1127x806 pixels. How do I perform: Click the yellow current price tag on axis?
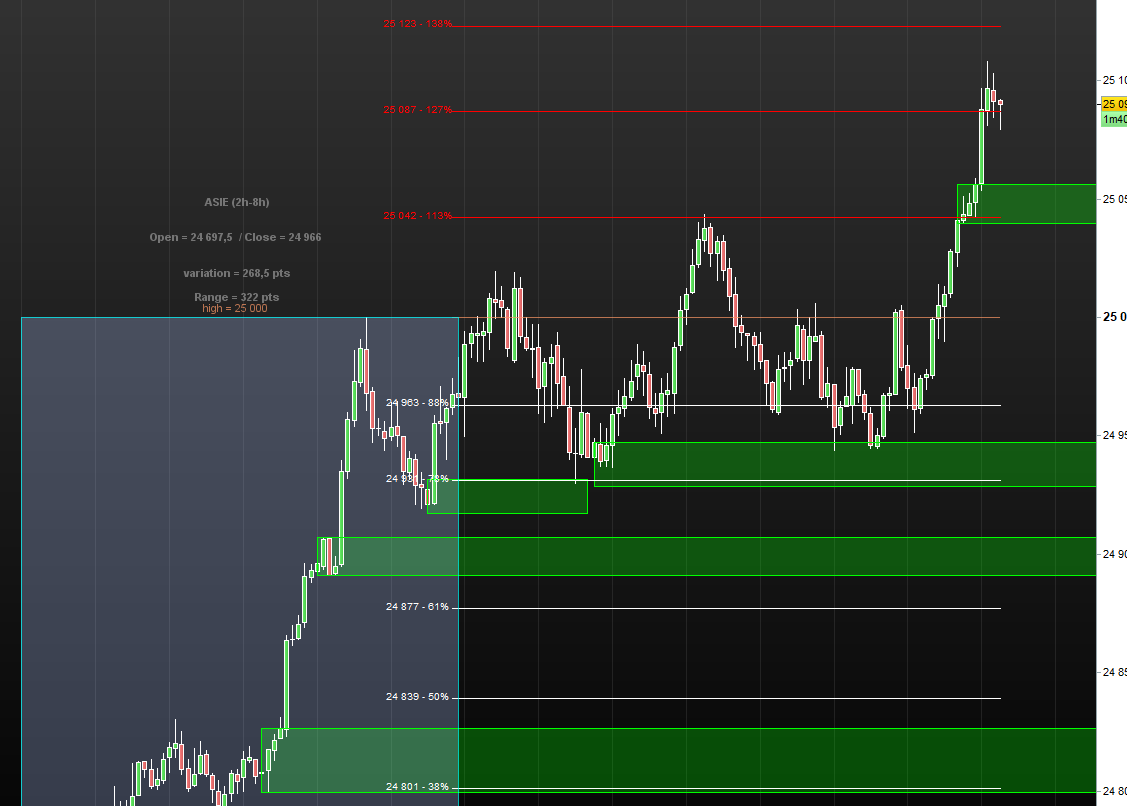tap(1114, 104)
